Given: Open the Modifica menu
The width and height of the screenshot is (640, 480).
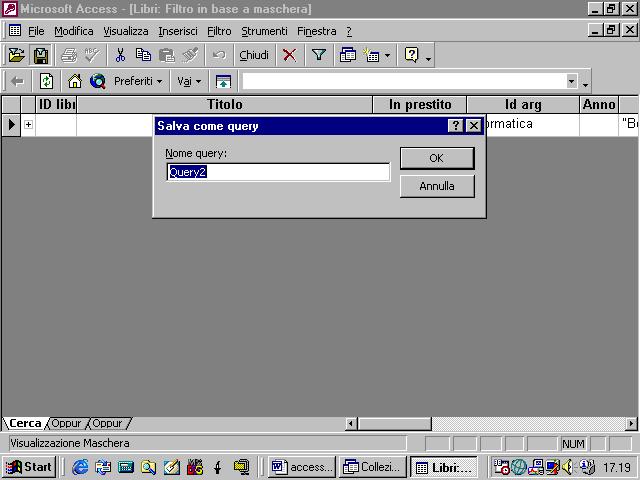Looking at the screenshot, I should pyautogui.click(x=74, y=31).
